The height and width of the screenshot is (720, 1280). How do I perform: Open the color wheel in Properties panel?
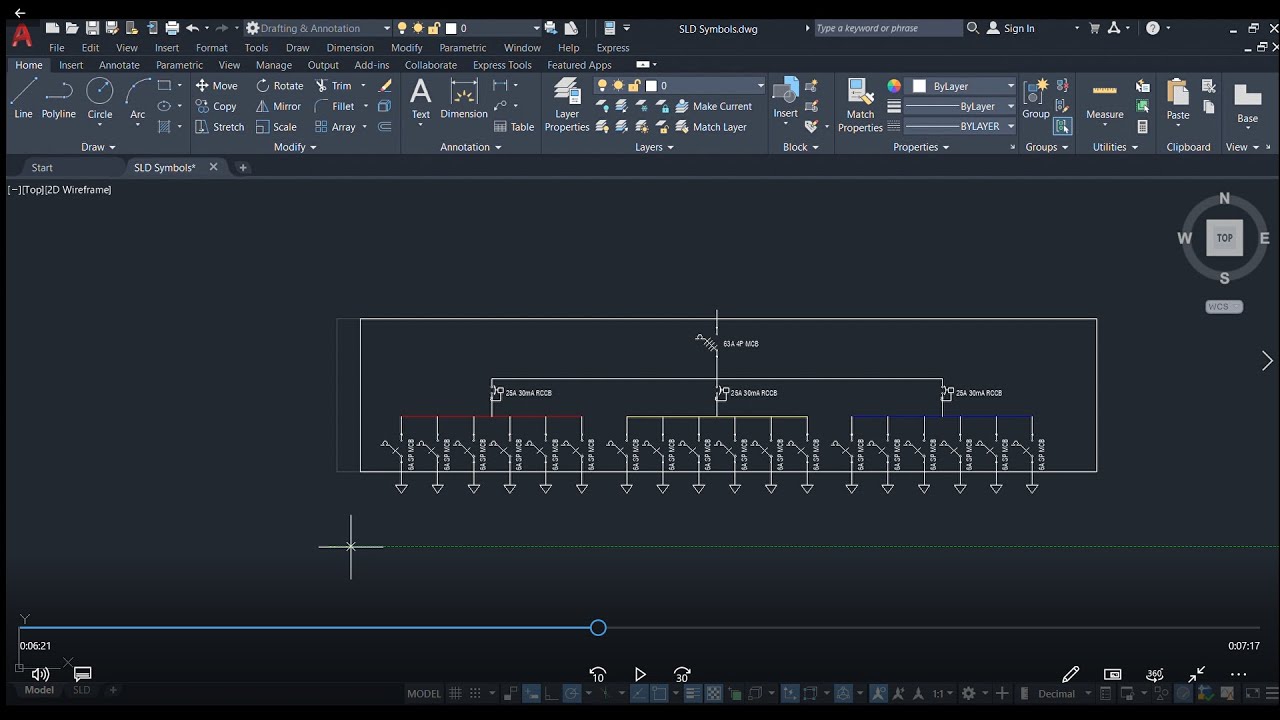tap(894, 86)
